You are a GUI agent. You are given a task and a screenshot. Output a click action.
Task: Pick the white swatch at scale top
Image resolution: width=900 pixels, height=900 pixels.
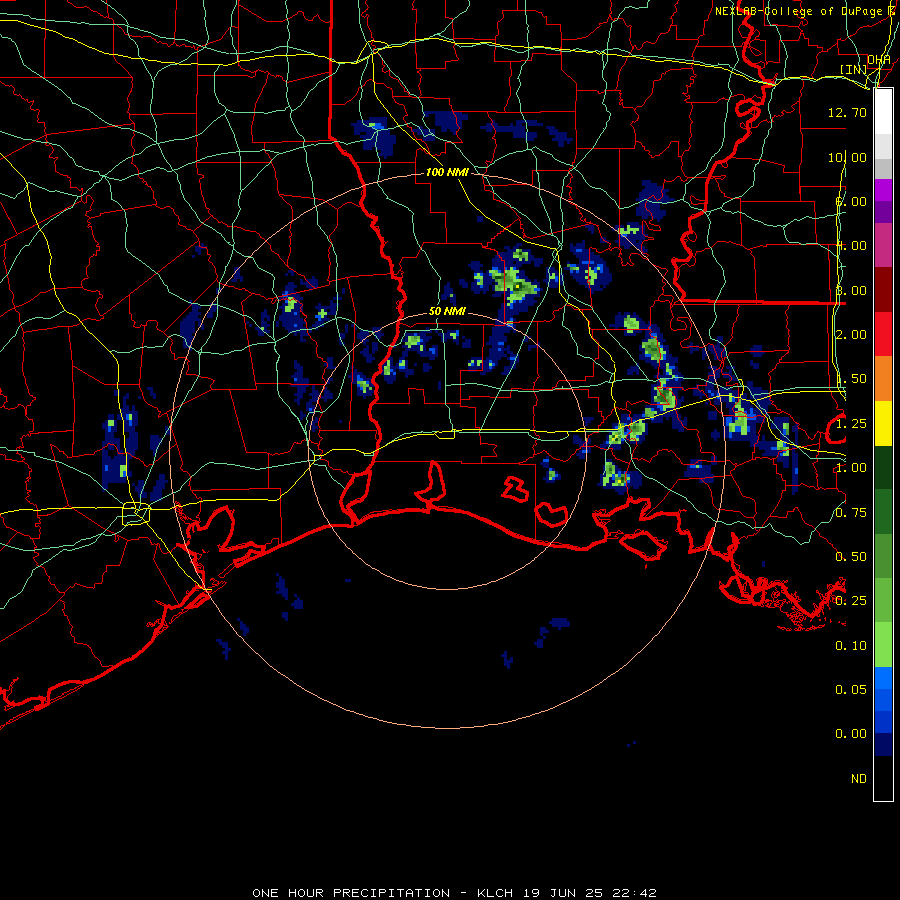tap(883, 112)
